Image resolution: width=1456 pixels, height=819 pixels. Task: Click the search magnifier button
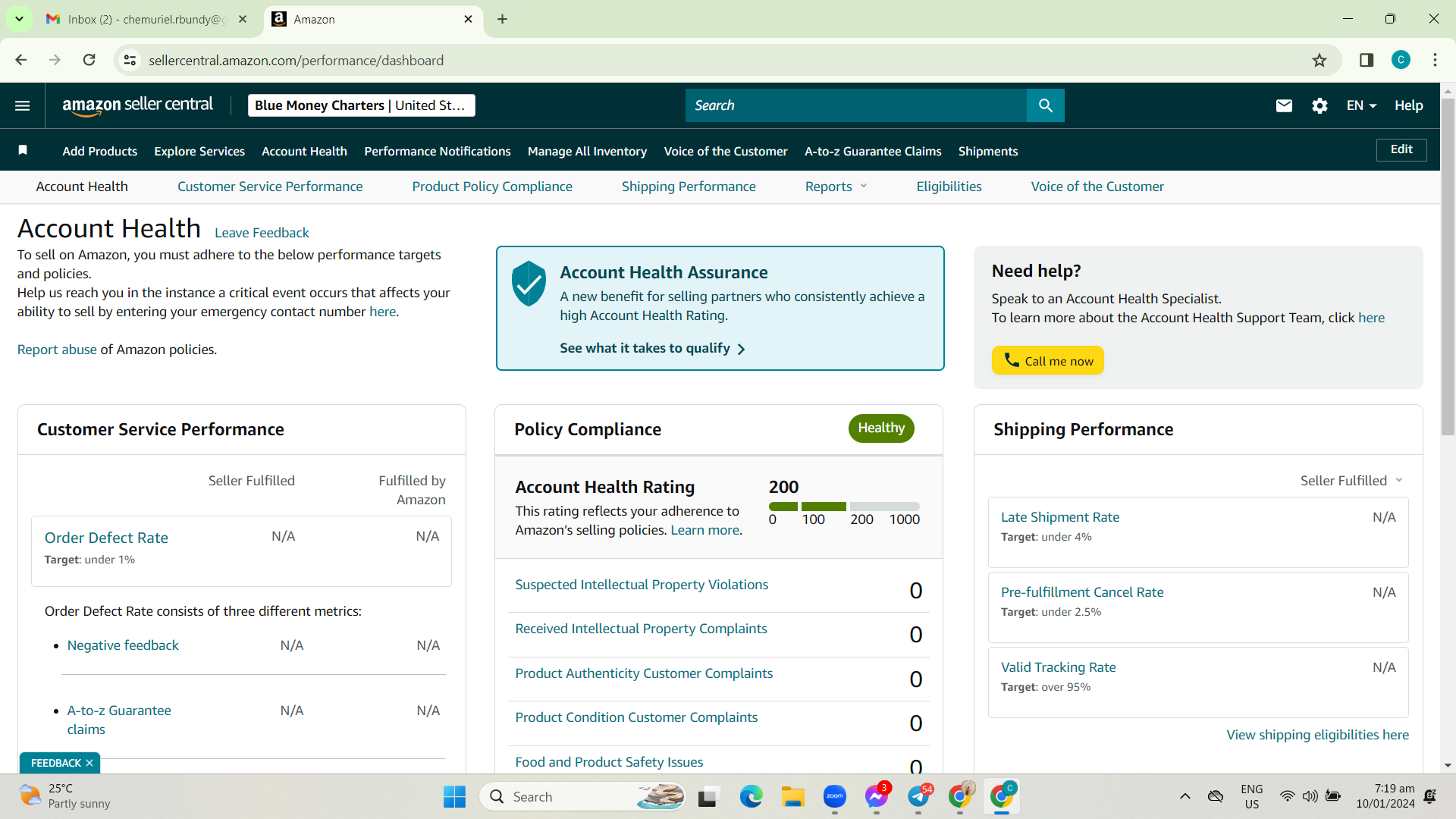[x=1045, y=105]
